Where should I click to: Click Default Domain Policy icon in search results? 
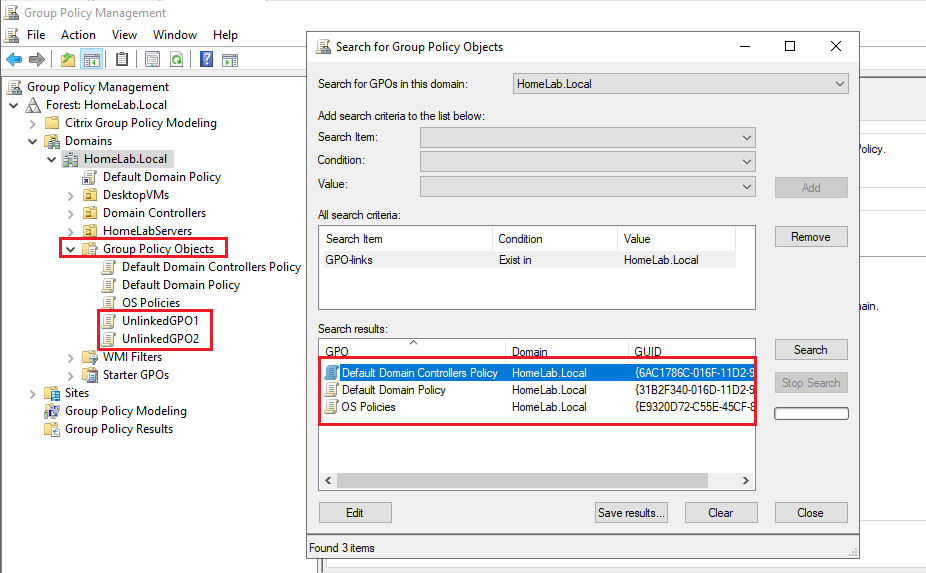(332, 390)
